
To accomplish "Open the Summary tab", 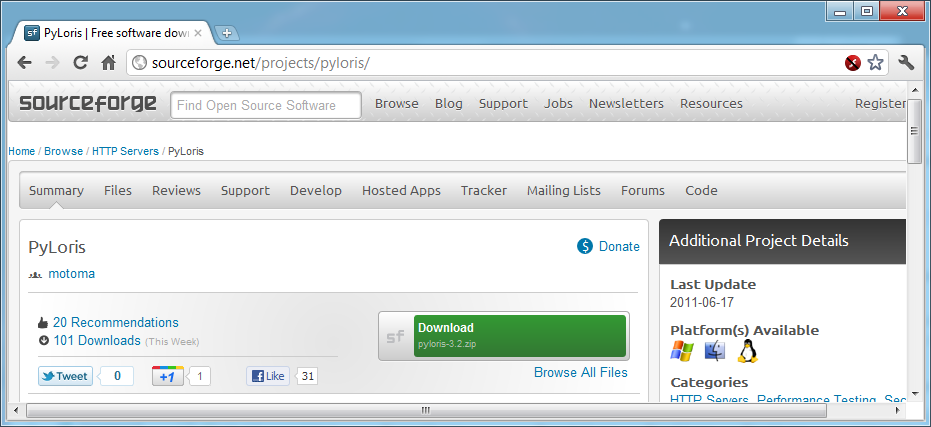I will 56,191.
